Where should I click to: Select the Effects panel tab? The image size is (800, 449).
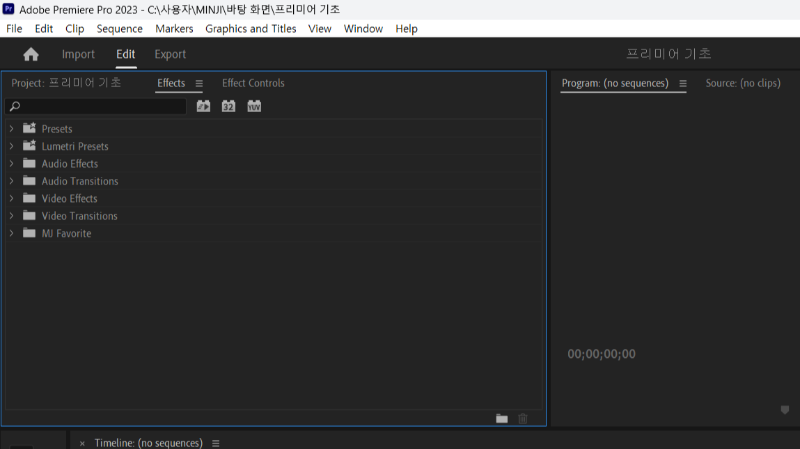[171, 83]
